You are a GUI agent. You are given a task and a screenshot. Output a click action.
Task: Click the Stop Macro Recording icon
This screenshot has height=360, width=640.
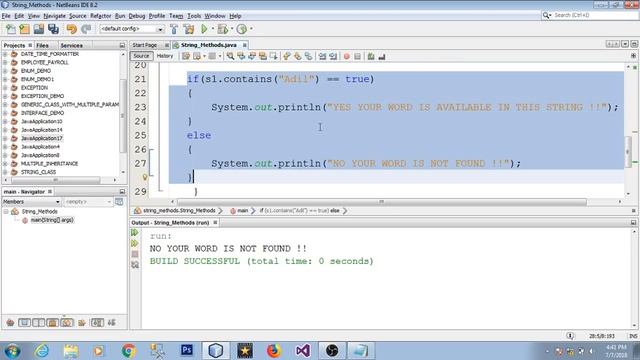point(358,56)
